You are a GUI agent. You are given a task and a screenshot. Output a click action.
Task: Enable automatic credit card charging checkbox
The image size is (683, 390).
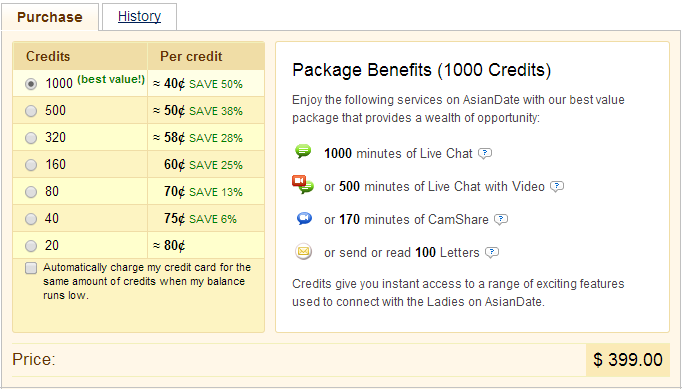pyautogui.click(x=31, y=268)
